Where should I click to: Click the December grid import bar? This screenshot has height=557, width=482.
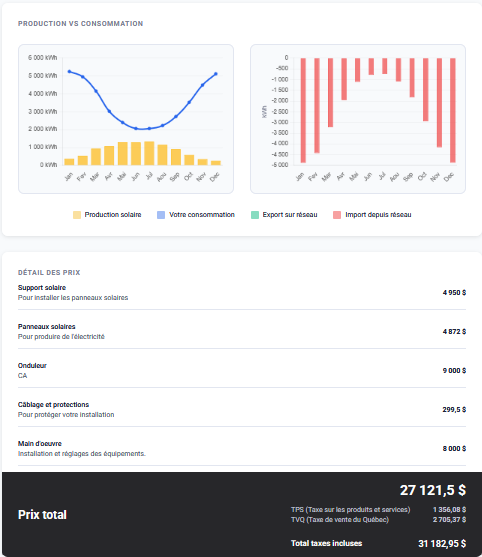tap(453, 110)
